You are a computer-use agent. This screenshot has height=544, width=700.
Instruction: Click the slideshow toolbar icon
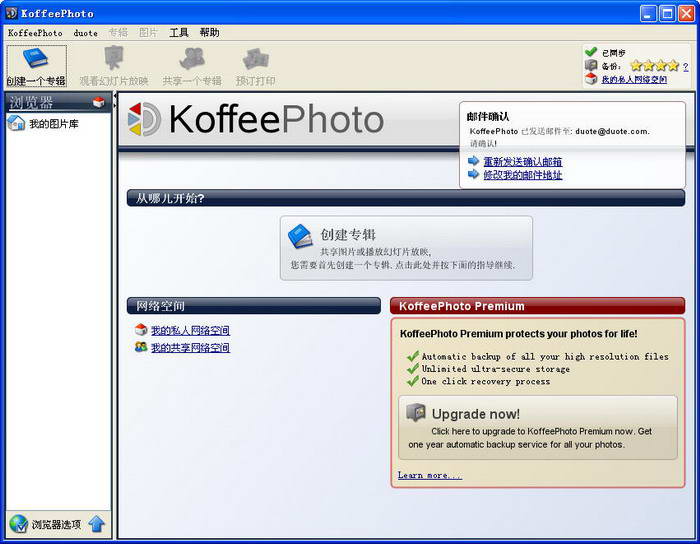pos(113,58)
